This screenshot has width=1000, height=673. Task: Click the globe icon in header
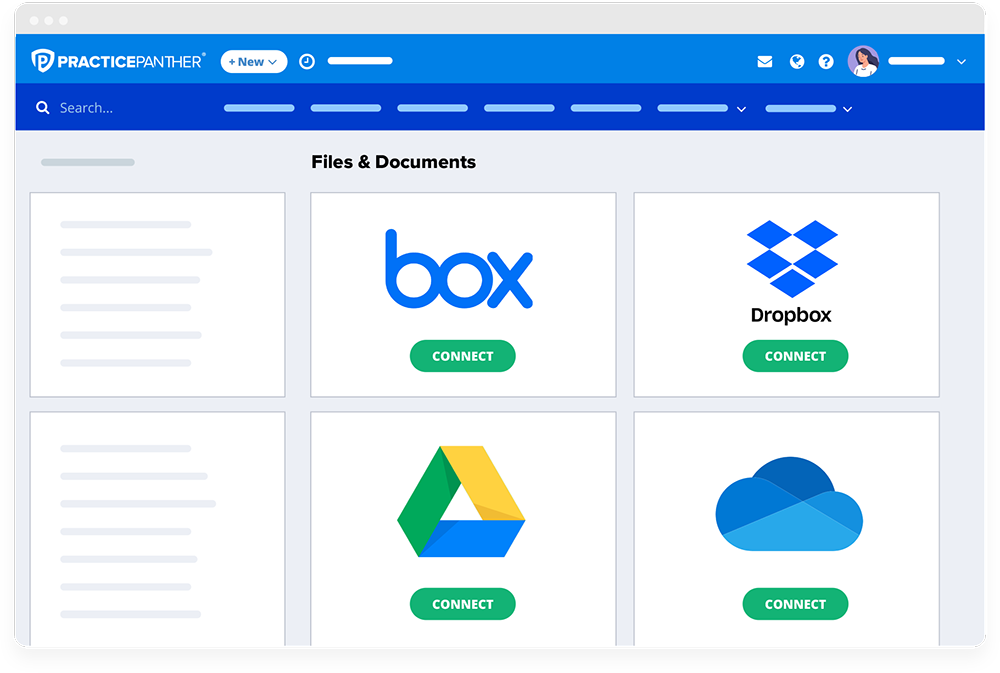point(797,62)
